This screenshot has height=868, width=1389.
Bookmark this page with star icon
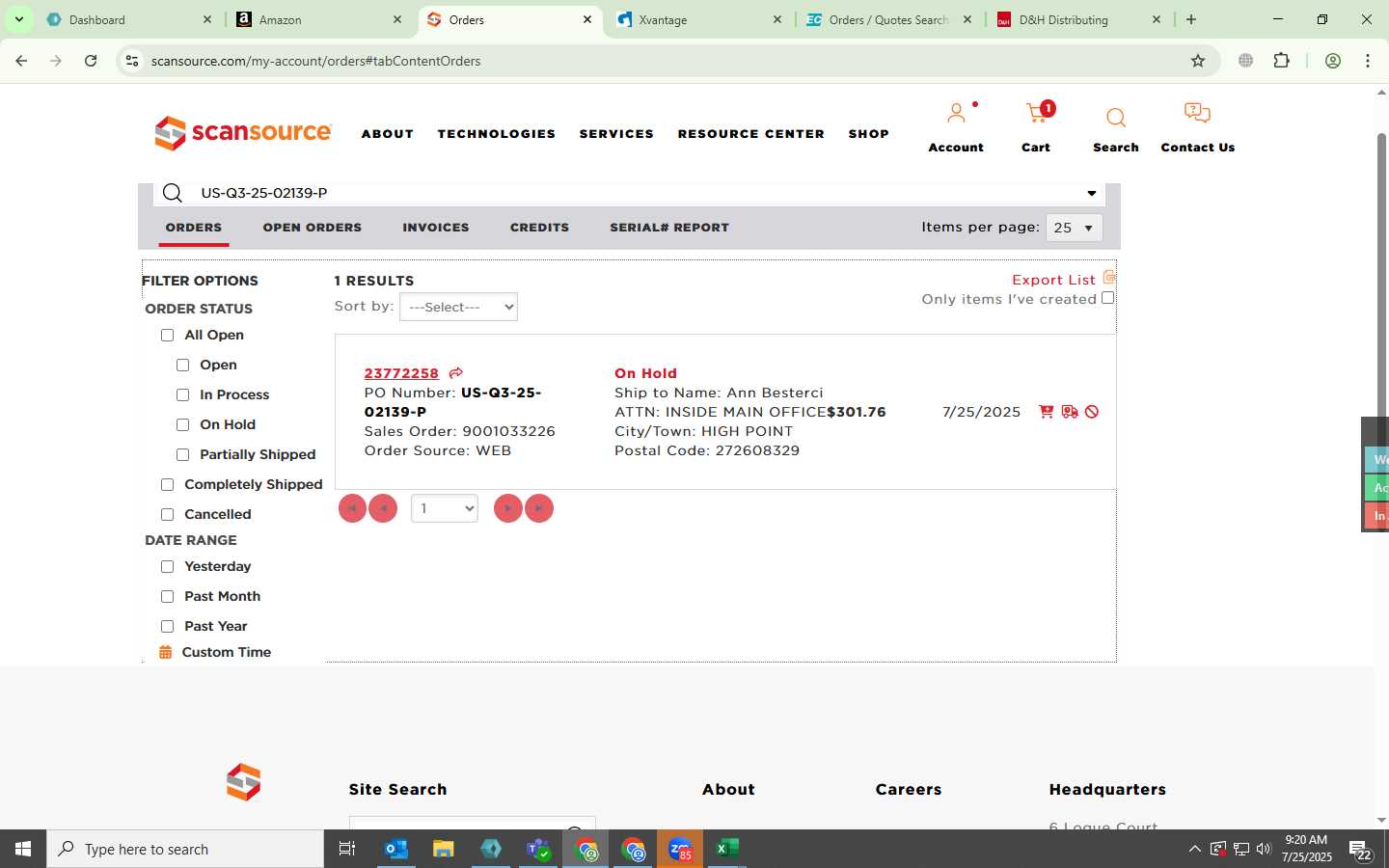coord(1198,61)
